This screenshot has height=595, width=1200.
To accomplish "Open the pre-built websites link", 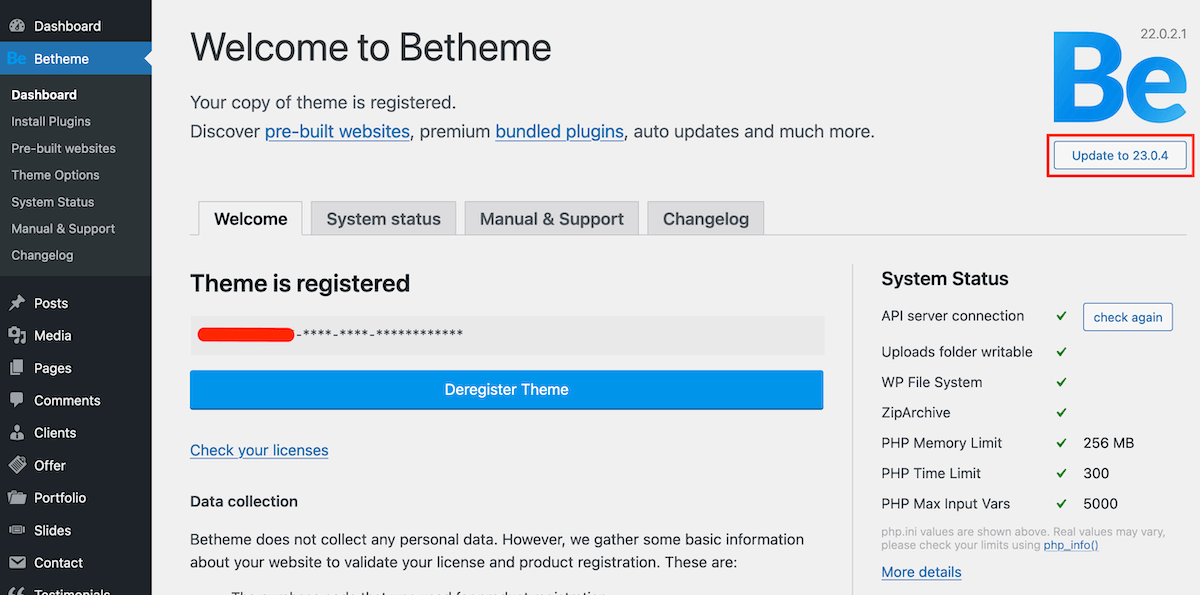I will tap(337, 132).
